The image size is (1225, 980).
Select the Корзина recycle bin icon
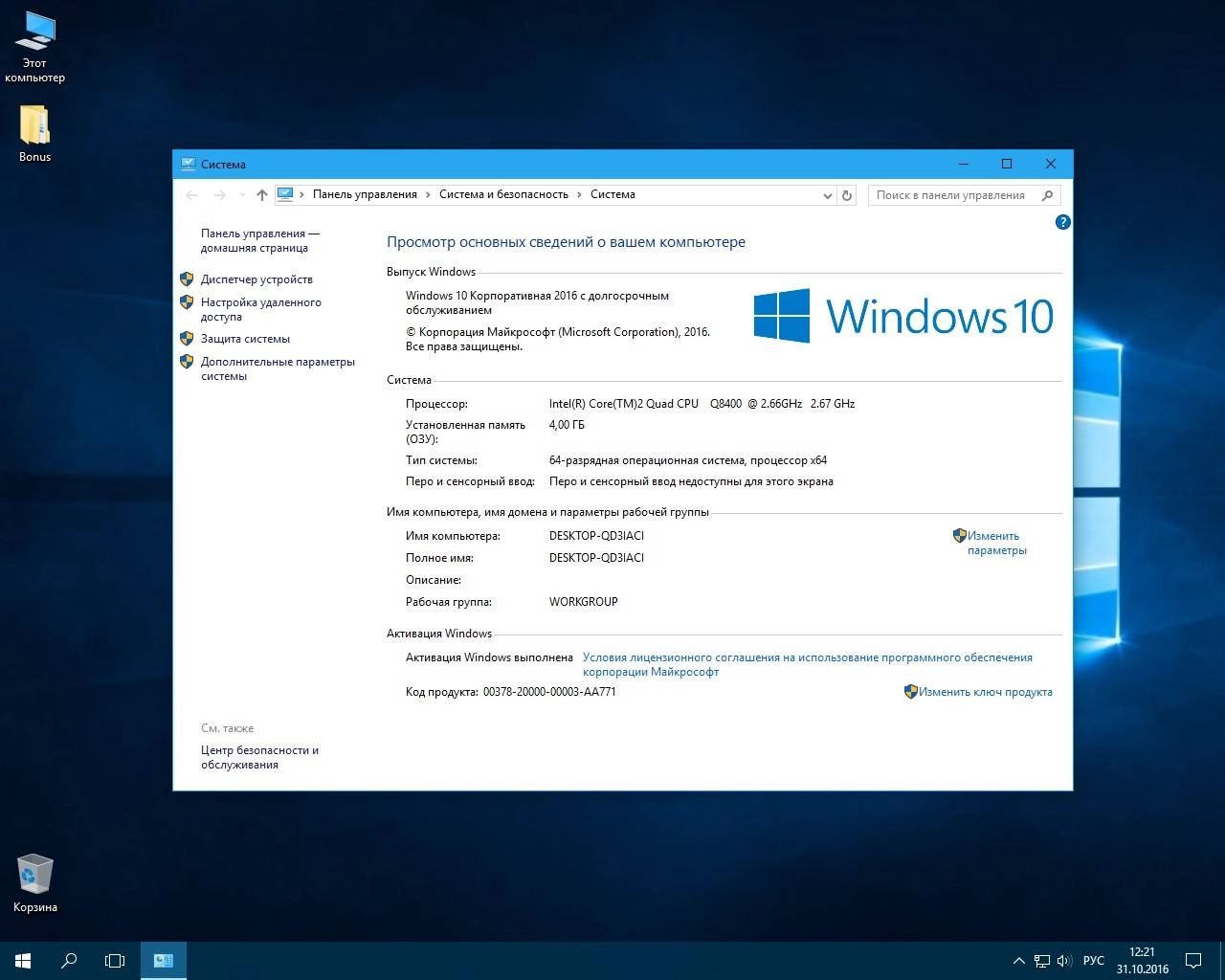34,882
